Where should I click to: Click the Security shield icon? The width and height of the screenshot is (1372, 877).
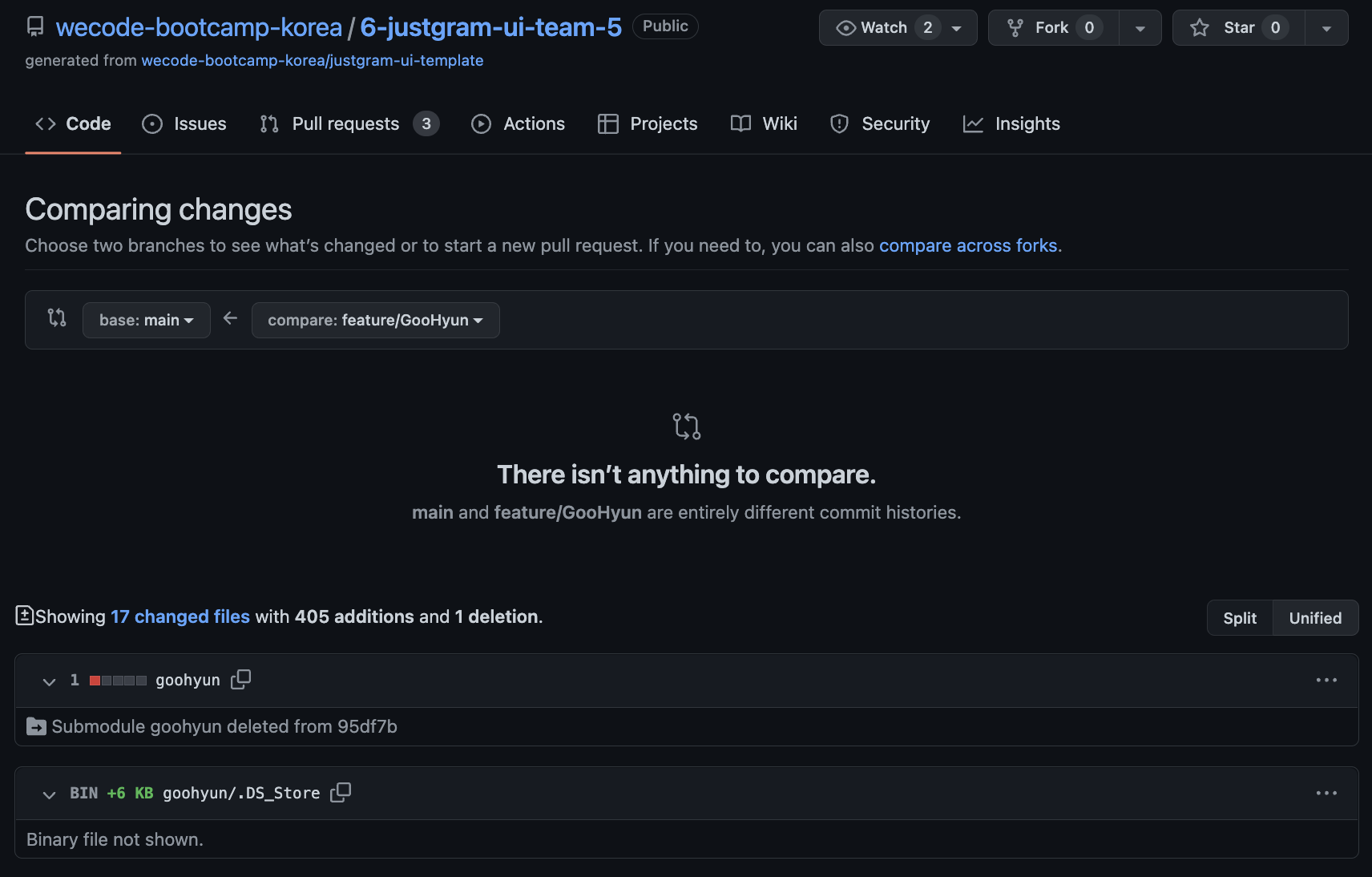pos(838,123)
